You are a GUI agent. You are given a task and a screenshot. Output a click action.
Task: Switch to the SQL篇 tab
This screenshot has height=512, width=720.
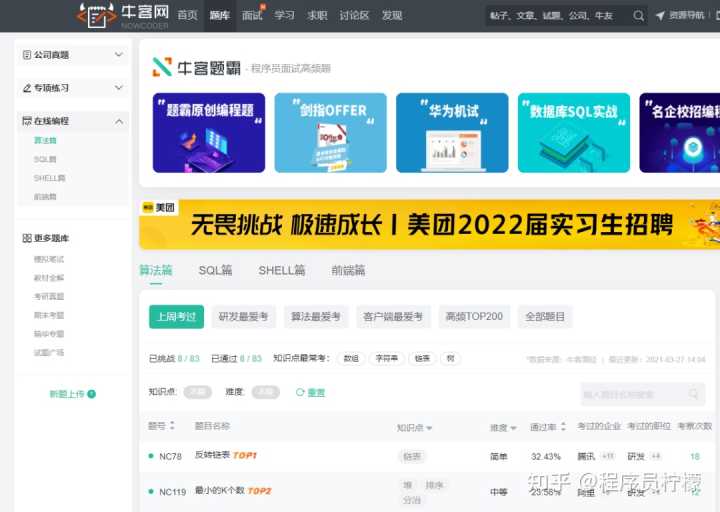point(215,270)
